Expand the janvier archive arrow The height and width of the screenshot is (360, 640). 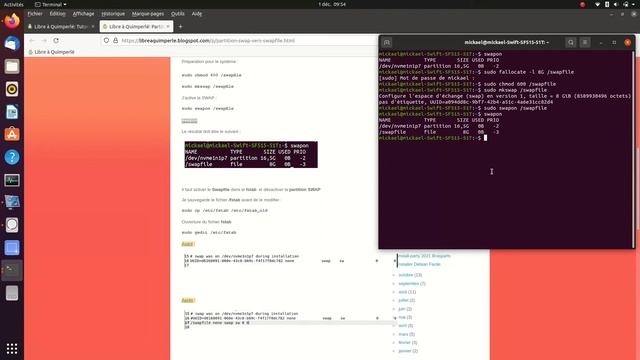click(394, 351)
